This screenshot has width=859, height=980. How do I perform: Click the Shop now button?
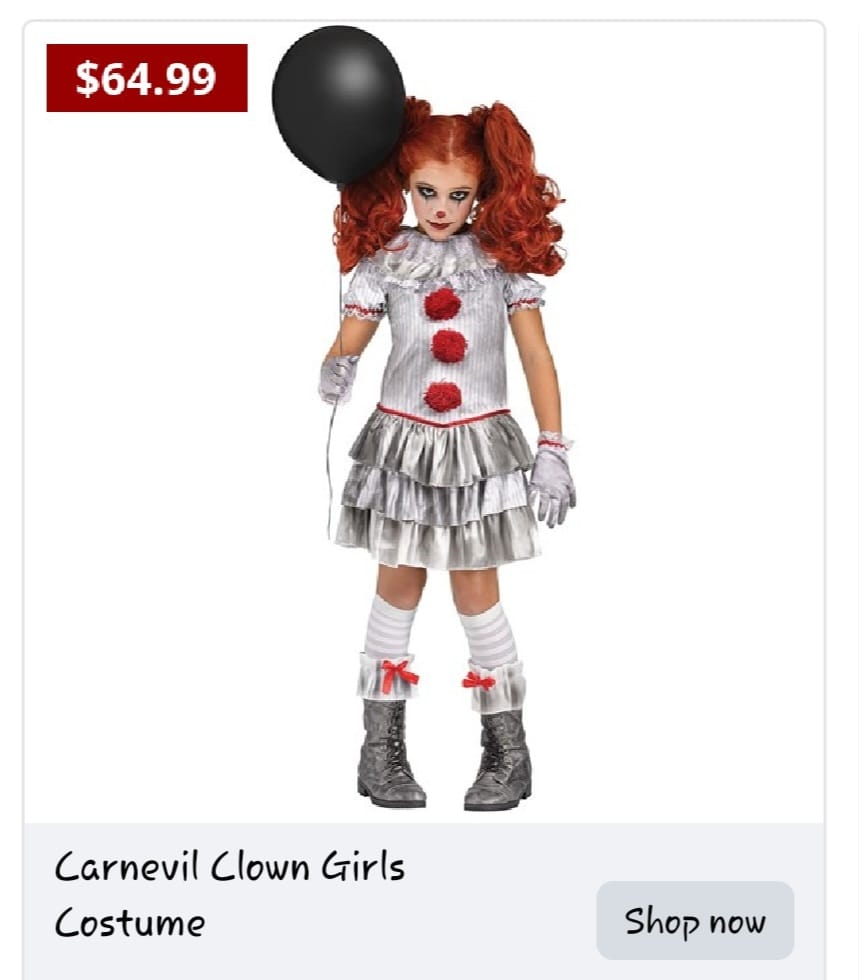[695, 920]
